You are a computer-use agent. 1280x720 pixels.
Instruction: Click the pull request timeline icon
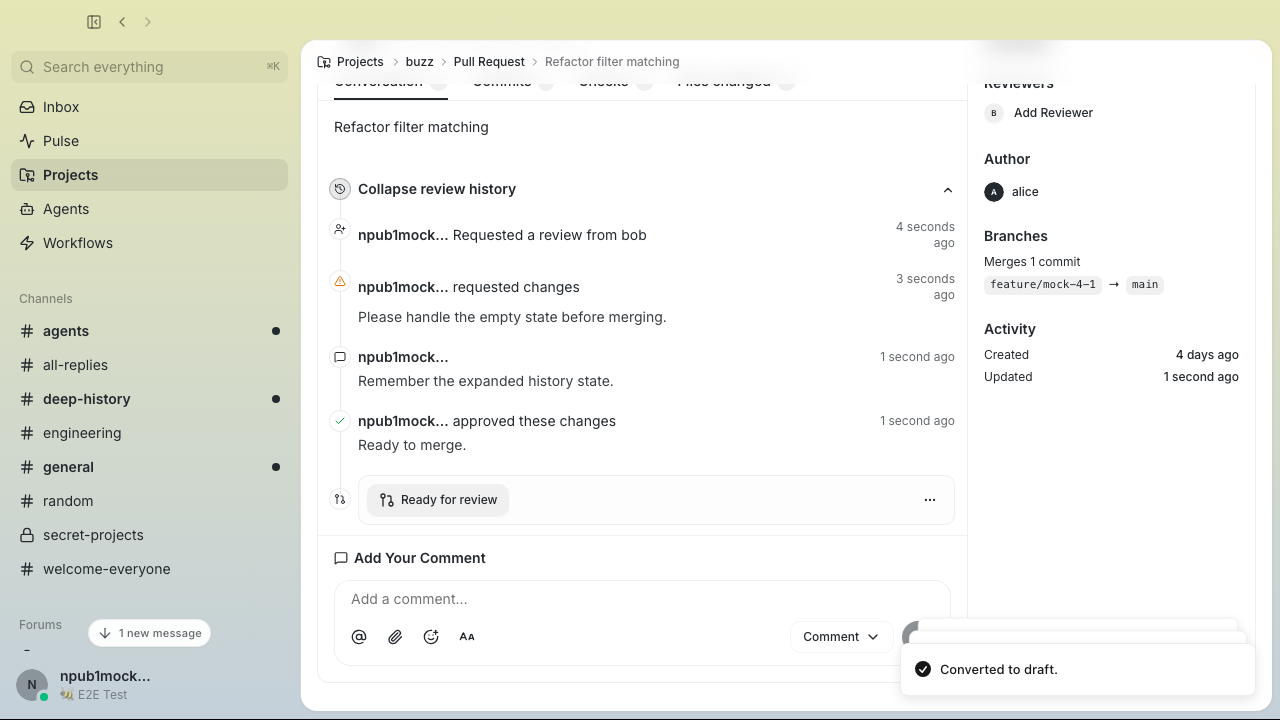(x=340, y=499)
